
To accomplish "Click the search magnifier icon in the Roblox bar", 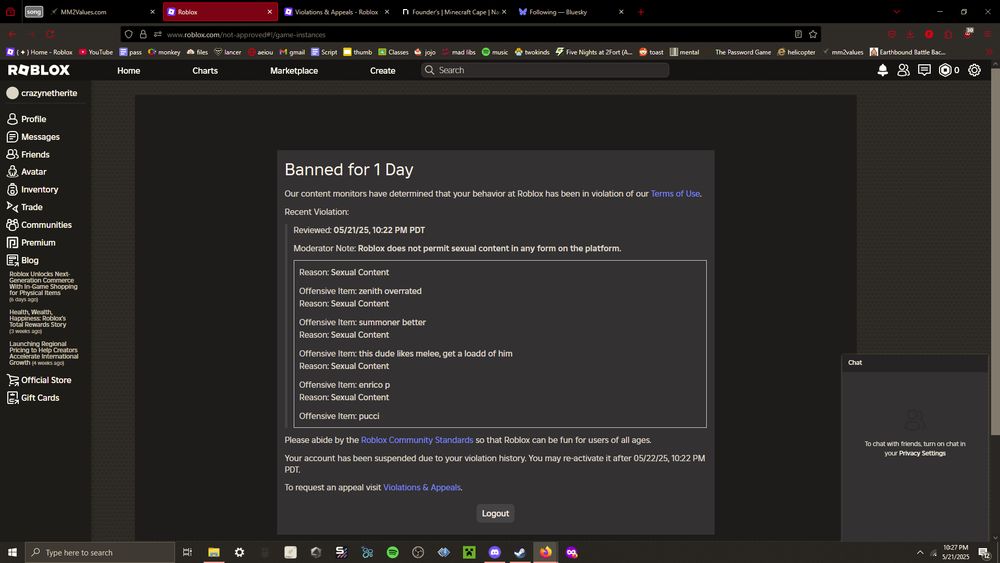I will 430,70.
